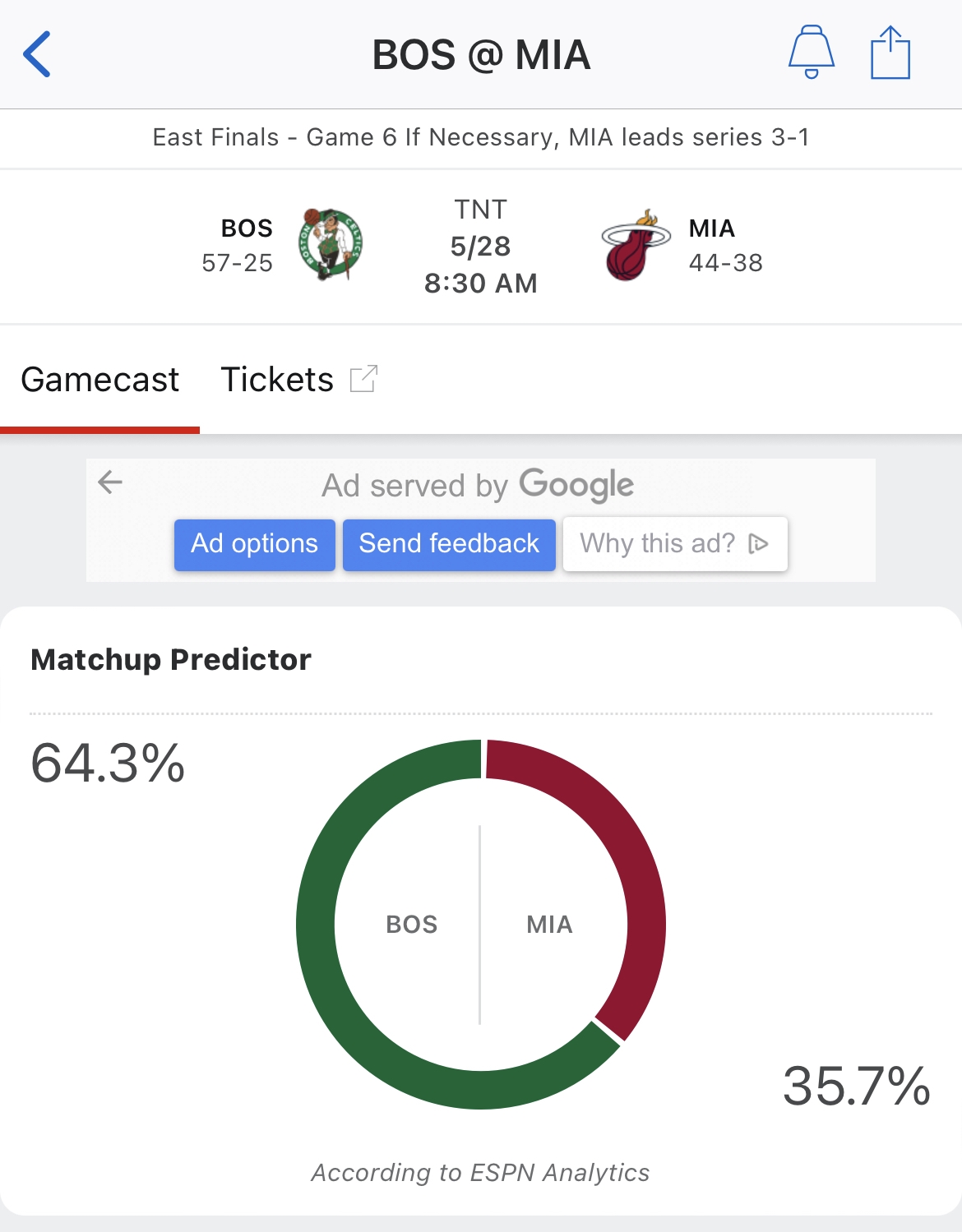Tap the TNT broadcast info block
Screen dimensions: 962x1232
click(481, 245)
